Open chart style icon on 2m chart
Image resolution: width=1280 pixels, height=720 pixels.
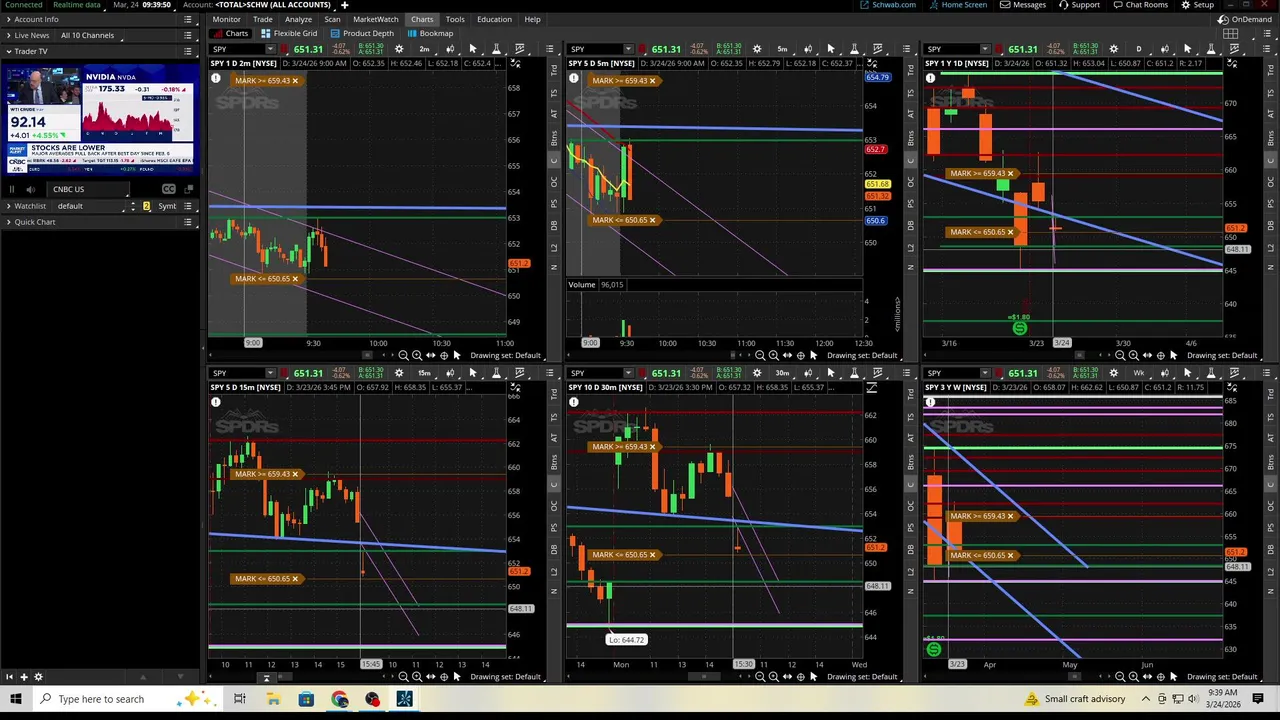pos(450,49)
